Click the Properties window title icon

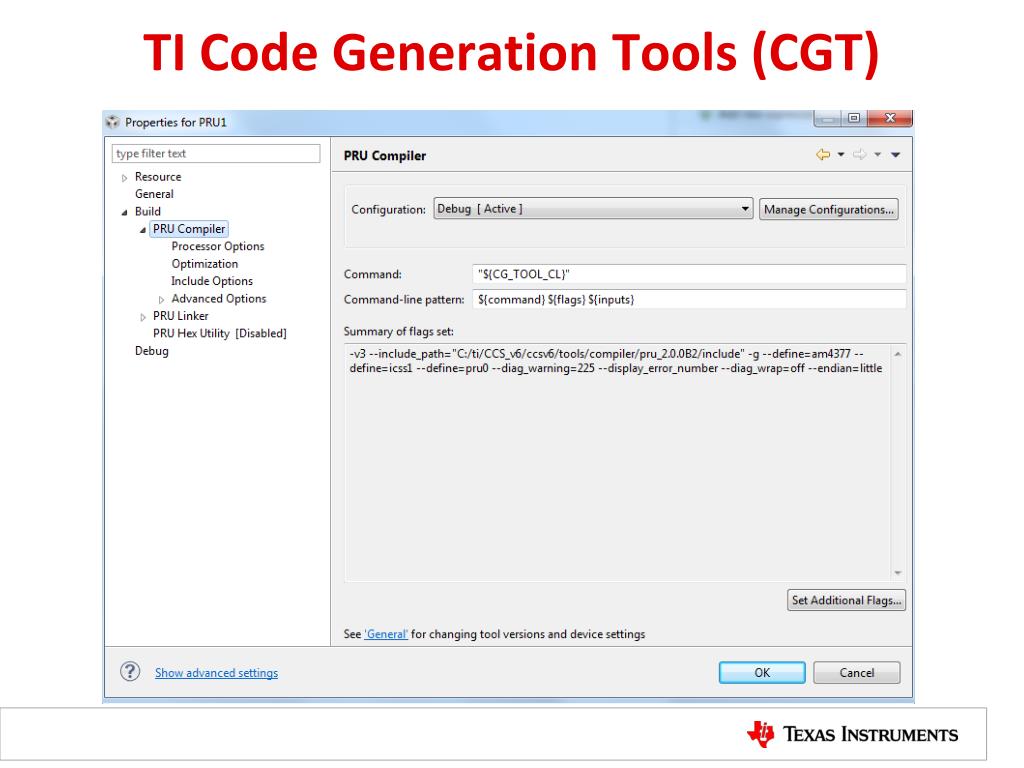pyautogui.click(x=113, y=122)
